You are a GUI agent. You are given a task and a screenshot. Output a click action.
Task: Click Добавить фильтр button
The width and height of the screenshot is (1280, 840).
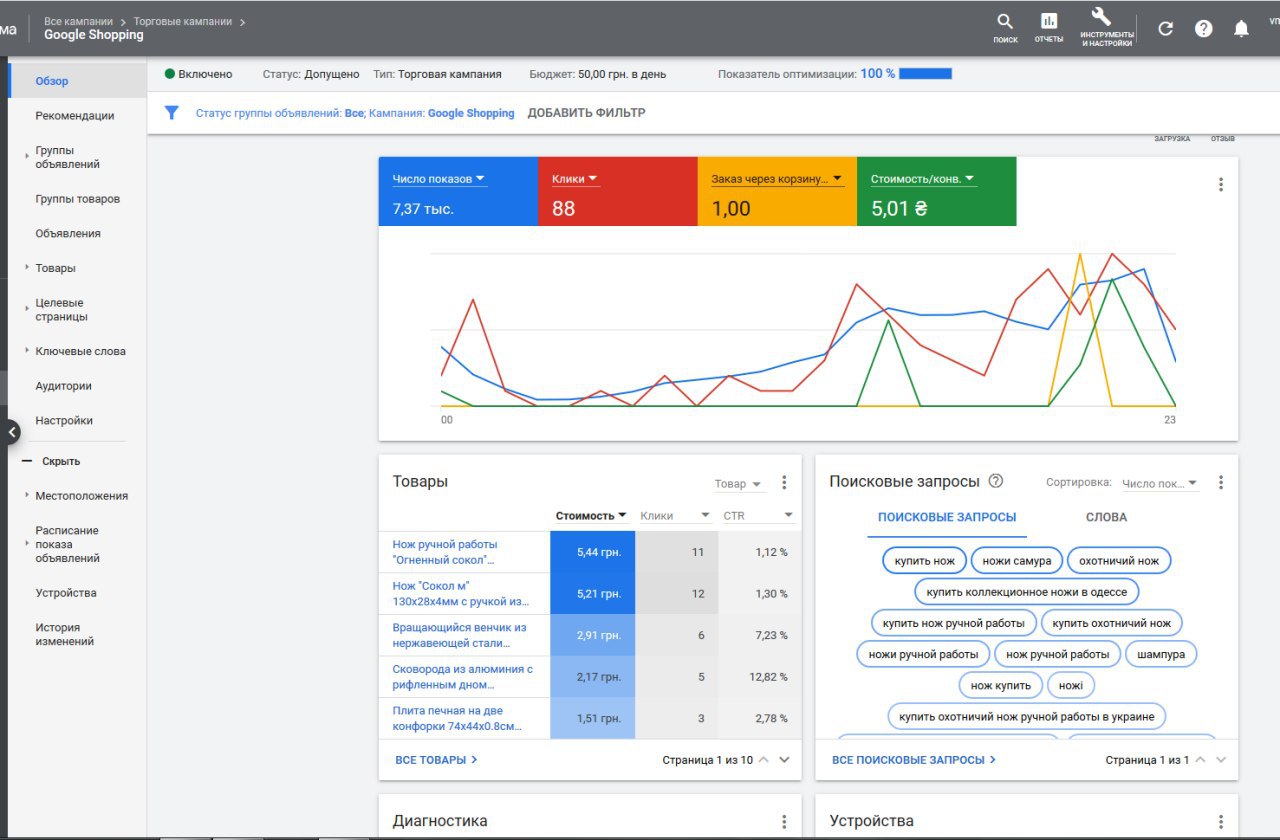click(586, 113)
